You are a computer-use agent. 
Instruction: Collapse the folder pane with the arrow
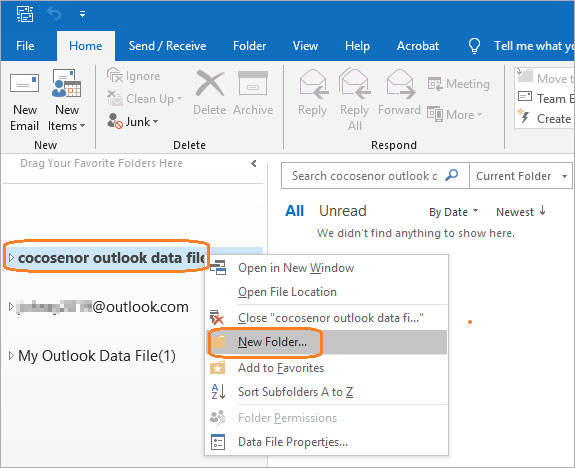click(253, 164)
